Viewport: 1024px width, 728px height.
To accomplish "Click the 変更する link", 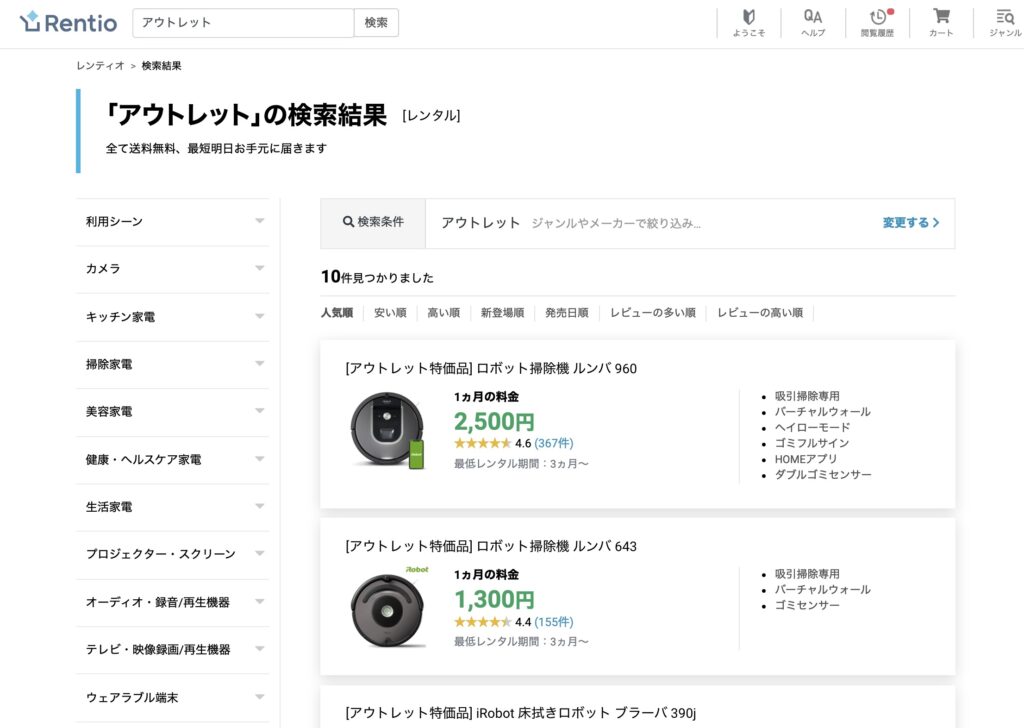I will pyautogui.click(x=910, y=223).
